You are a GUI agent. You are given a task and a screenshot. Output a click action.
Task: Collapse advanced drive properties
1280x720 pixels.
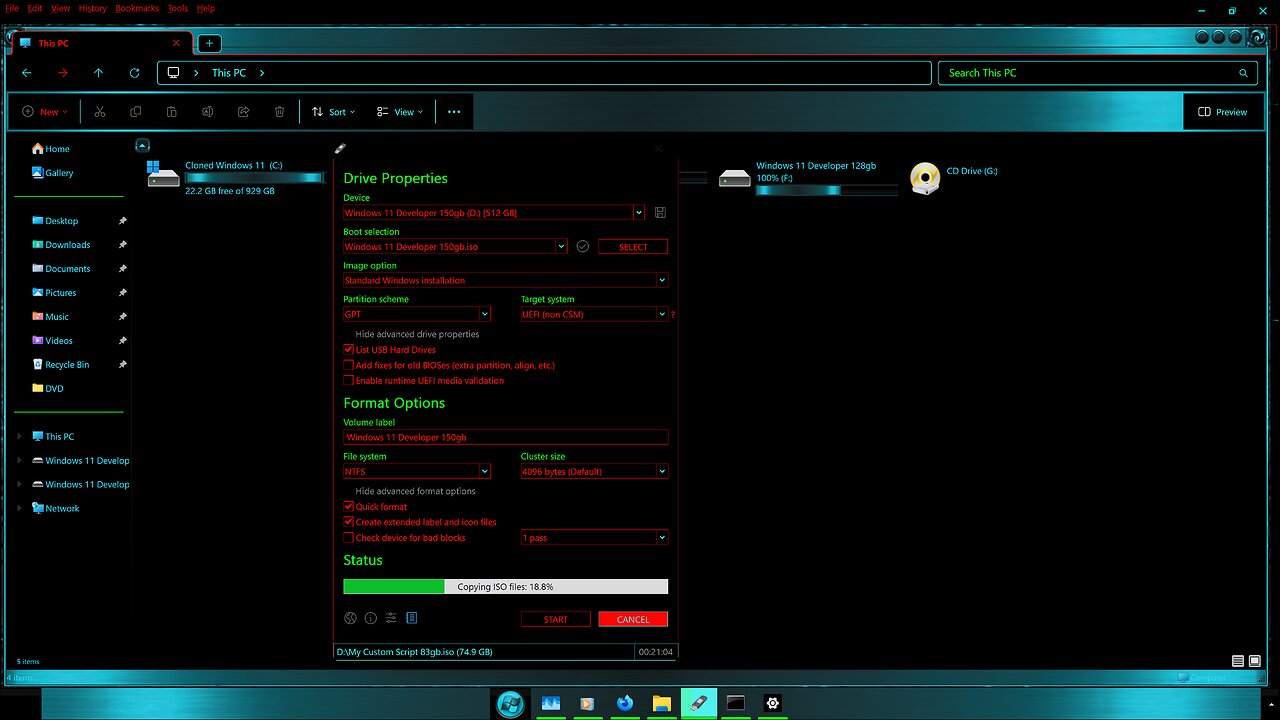417,334
